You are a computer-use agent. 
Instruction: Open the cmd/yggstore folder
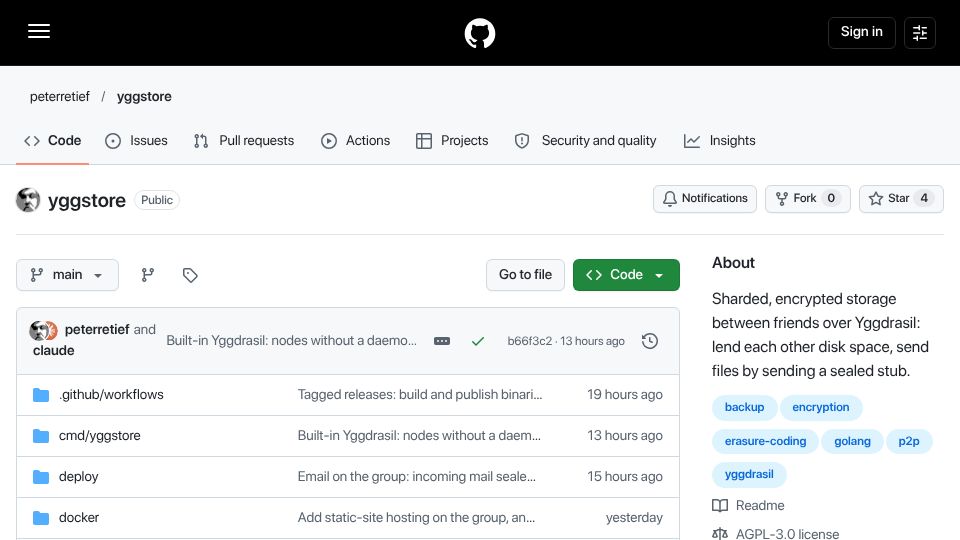point(100,436)
